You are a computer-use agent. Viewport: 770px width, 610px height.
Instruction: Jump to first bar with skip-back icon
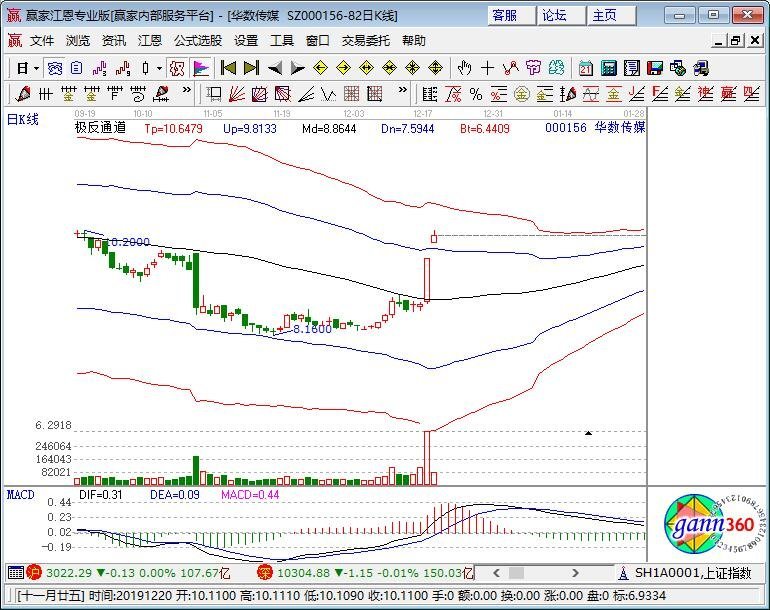228,68
